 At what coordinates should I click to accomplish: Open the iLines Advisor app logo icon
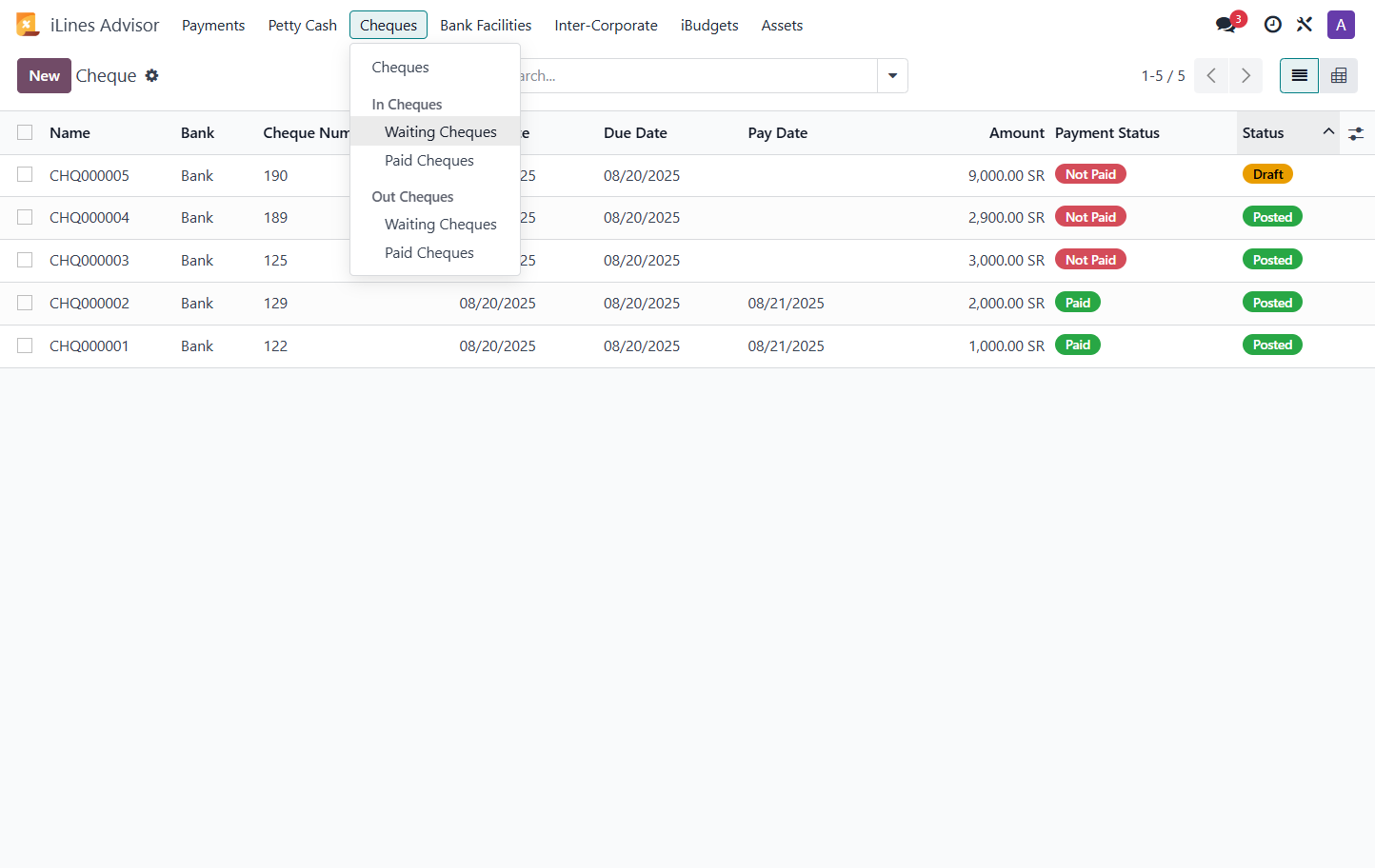pos(28,25)
